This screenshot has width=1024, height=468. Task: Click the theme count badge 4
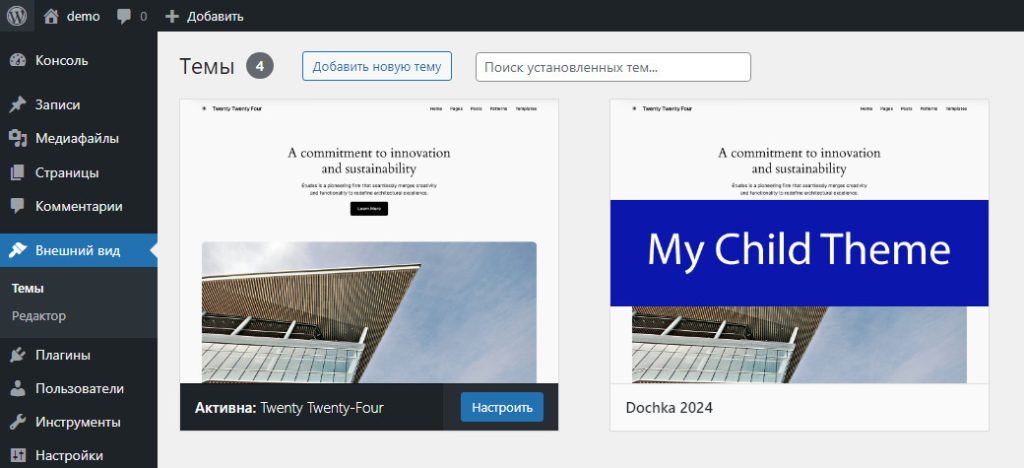tap(260, 66)
